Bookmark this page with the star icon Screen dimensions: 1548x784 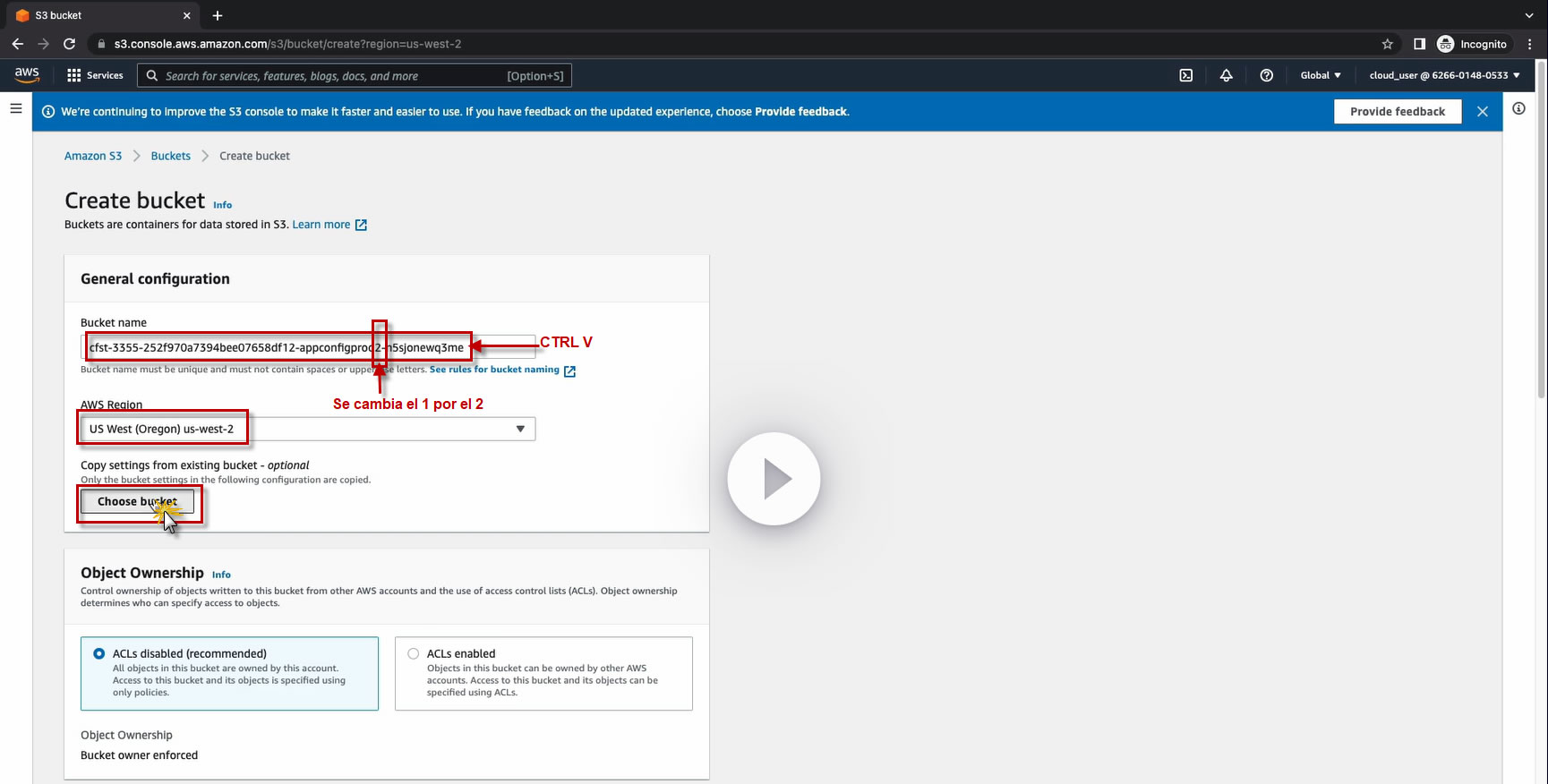coord(1388,44)
